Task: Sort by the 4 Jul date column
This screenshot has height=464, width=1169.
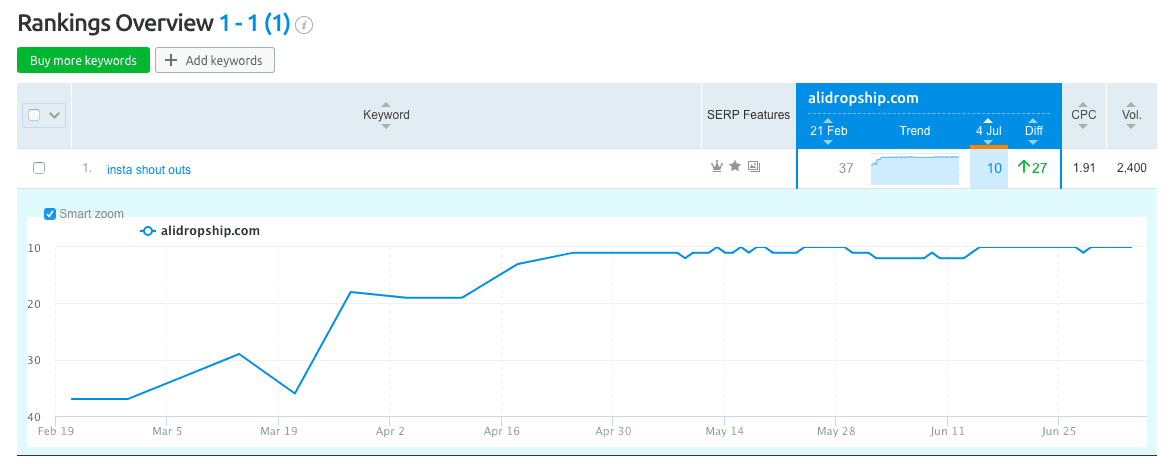Action: tap(988, 131)
